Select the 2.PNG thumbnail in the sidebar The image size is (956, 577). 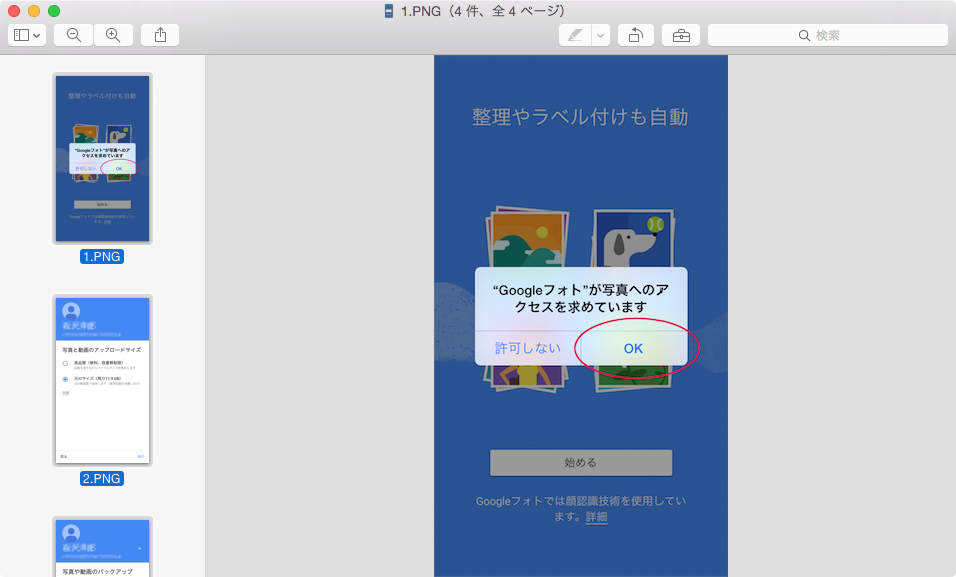point(102,381)
